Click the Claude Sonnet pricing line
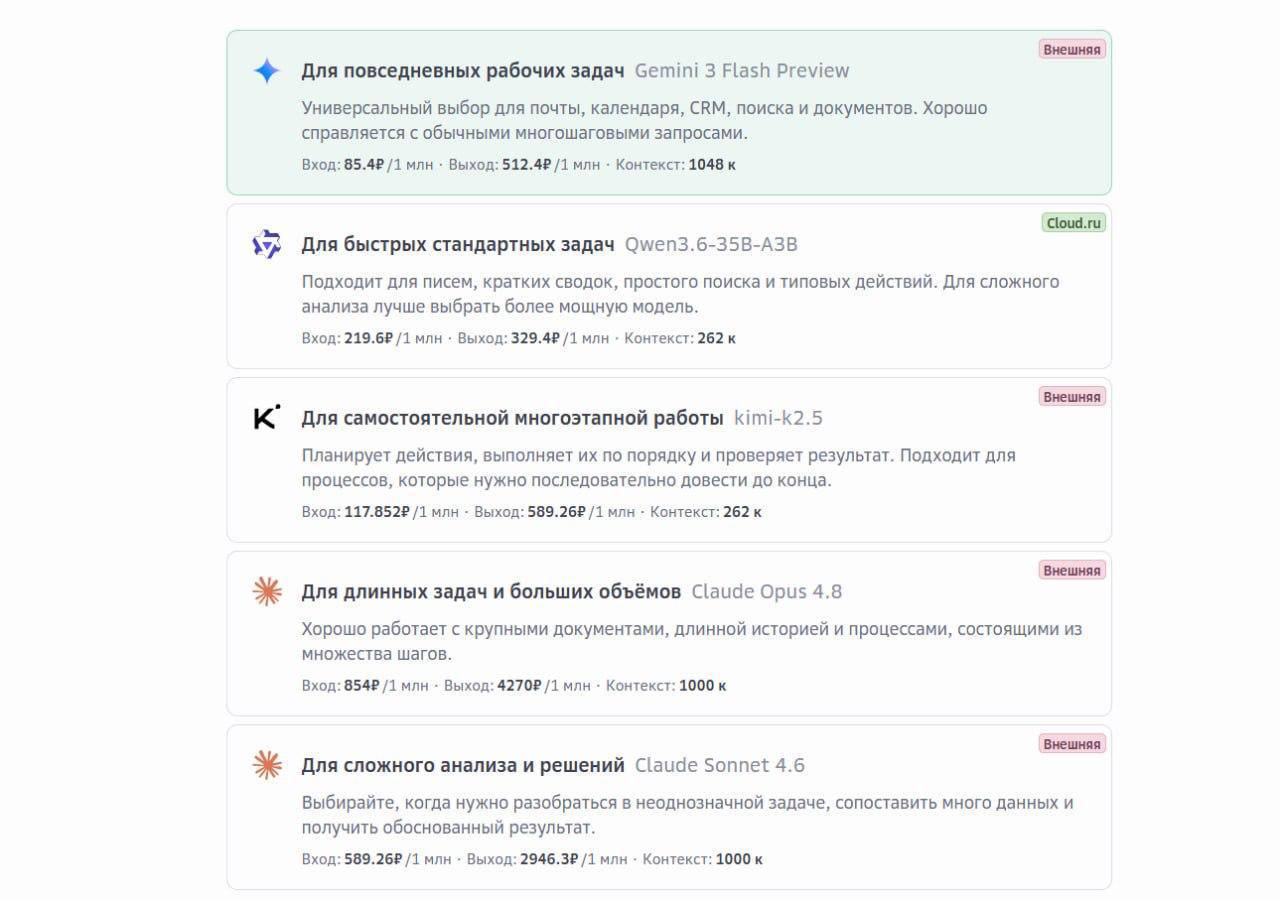1280x901 pixels. (x=532, y=859)
